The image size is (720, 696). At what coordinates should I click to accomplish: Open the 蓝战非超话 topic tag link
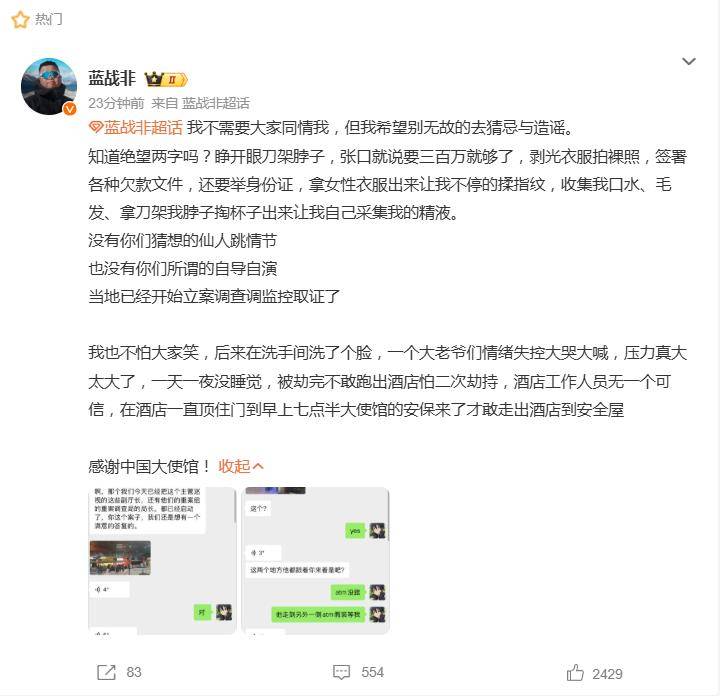tap(143, 127)
